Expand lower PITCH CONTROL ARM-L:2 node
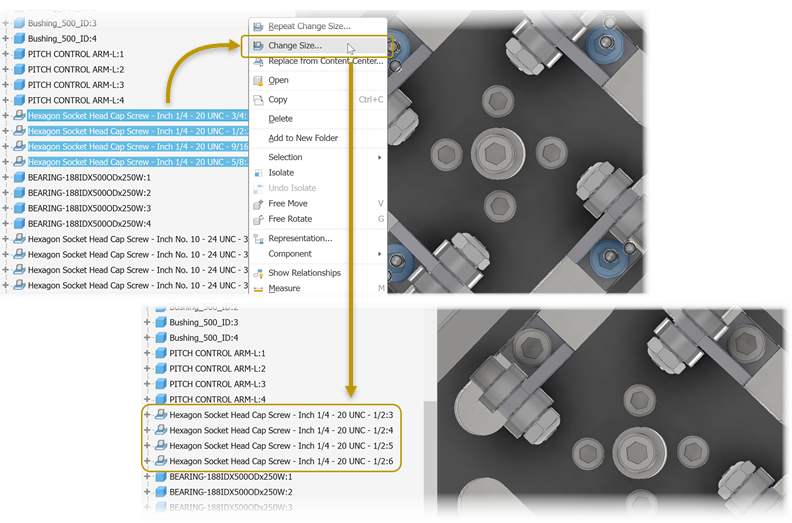 147,368
